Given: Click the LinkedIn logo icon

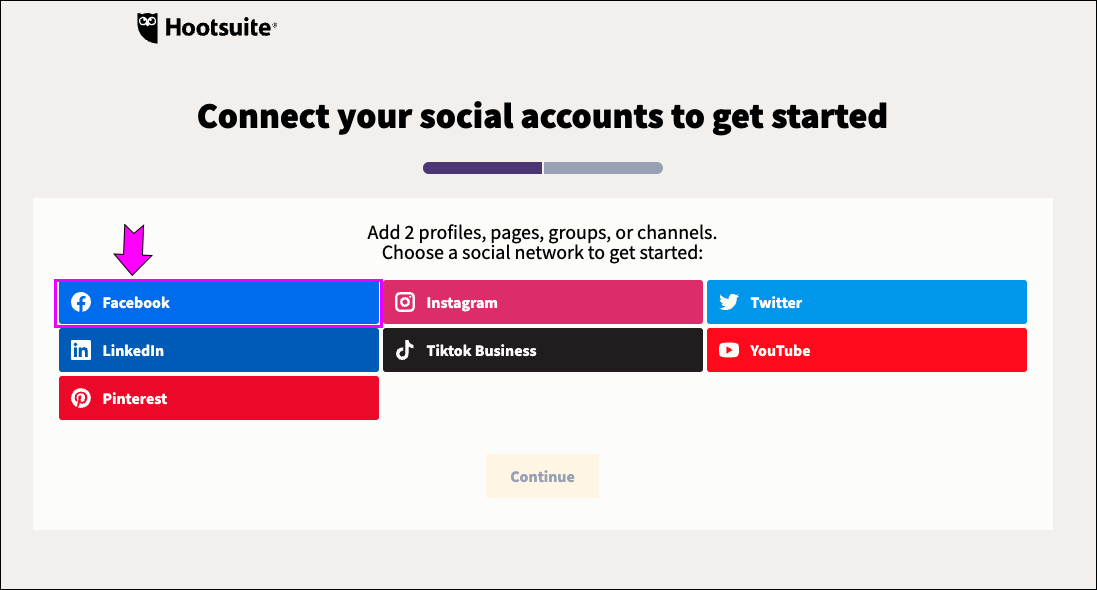Looking at the screenshot, I should (81, 351).
